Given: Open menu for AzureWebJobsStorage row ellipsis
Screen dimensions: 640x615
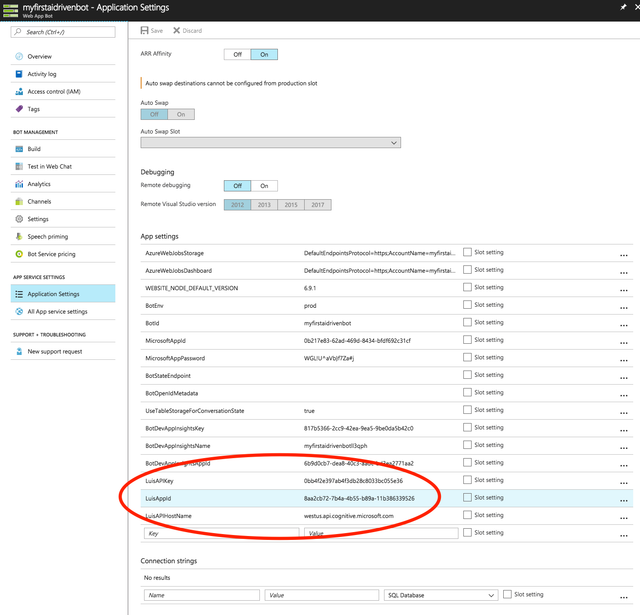Looking at the screenshot, I should 623,255.
